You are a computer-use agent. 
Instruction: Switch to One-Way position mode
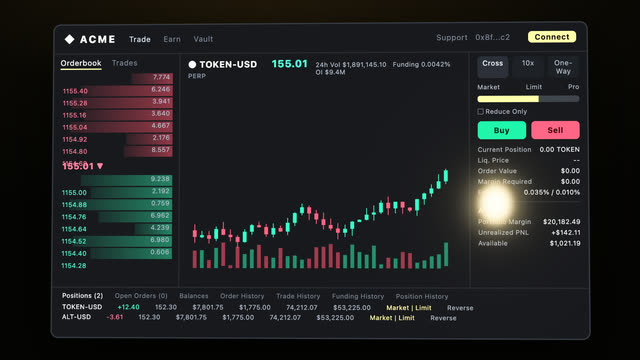[563, 67]
